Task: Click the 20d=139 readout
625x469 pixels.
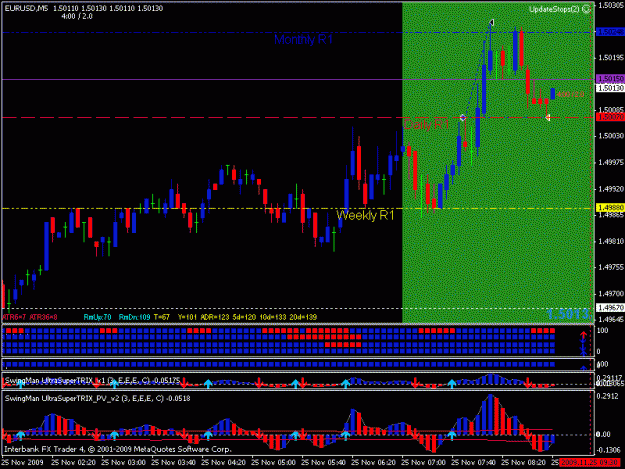Action: click(303, 317)
